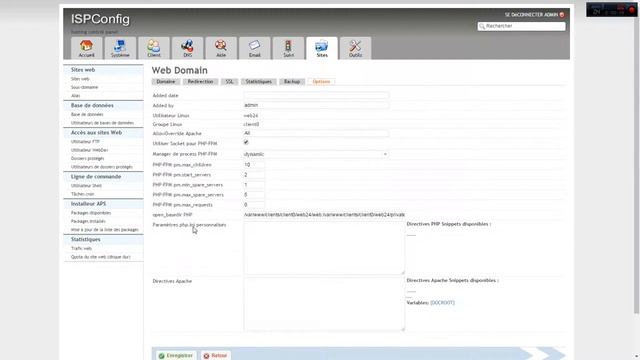640x360 pixels.
Task: Click the pm.start_servers field
Action: pos(254,175)
